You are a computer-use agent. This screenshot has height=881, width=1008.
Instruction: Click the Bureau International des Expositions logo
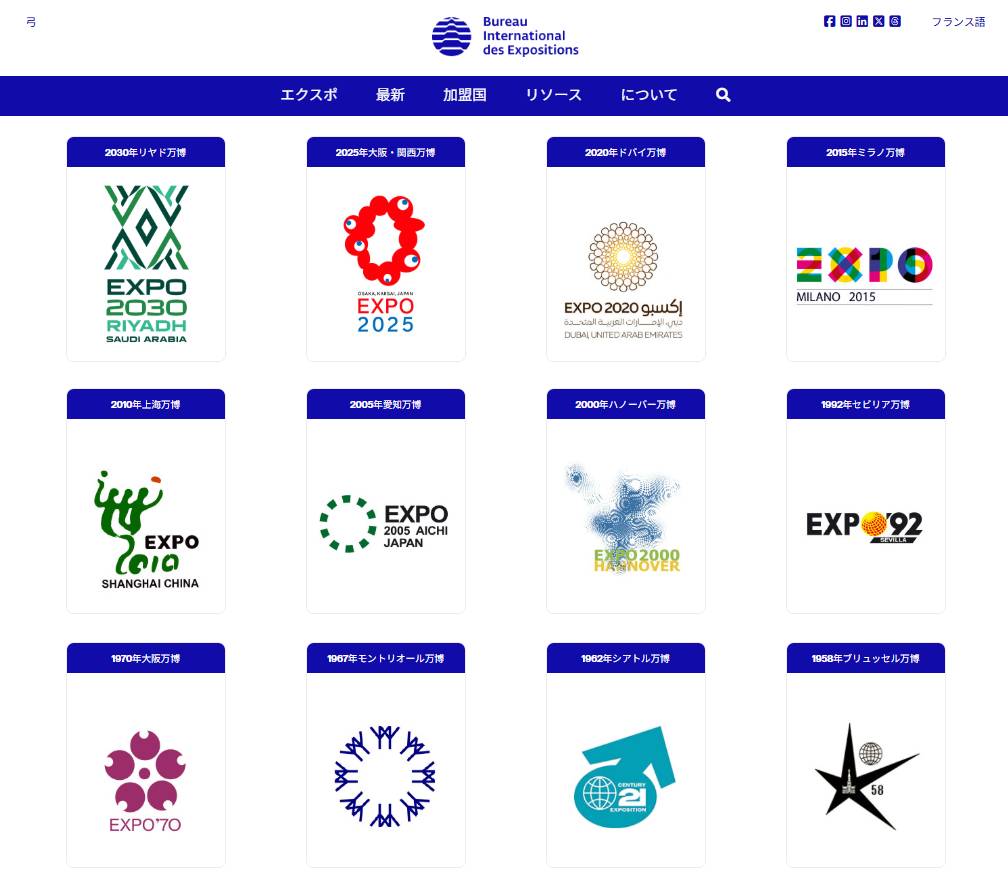click(505, 36)
